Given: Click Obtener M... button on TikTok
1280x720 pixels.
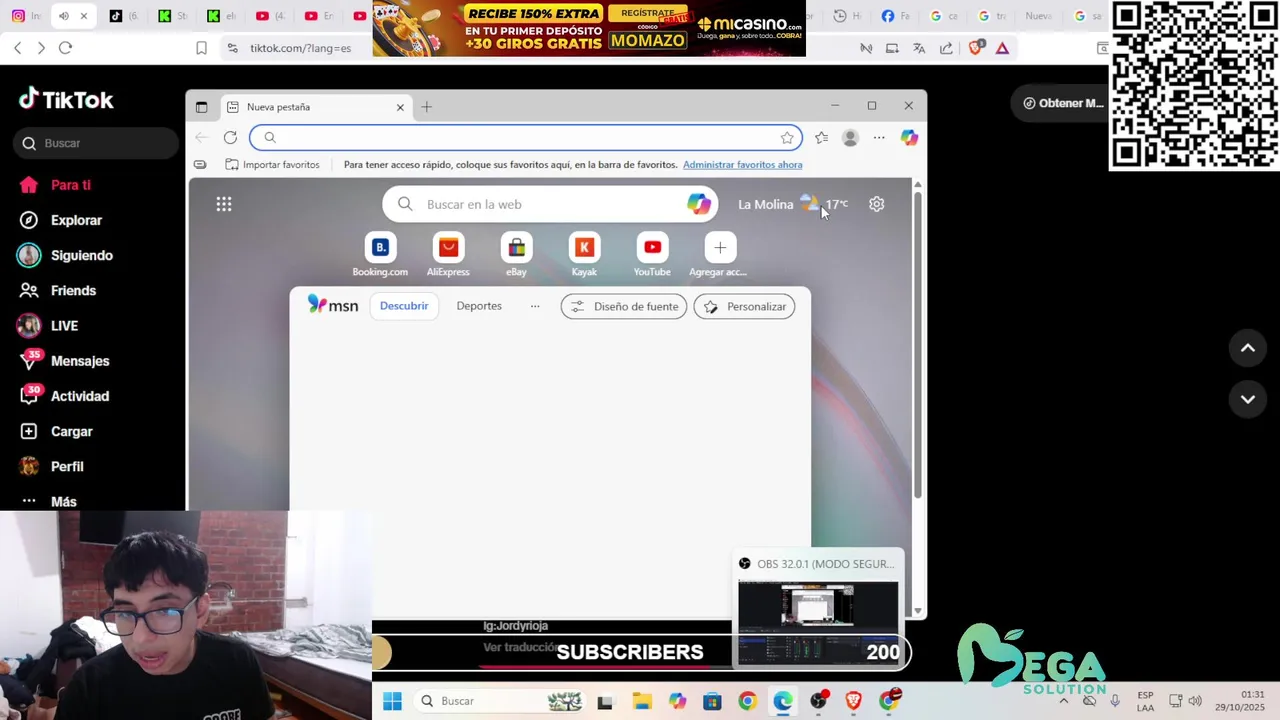Looking at the screenshot, I should (1063, 103).
